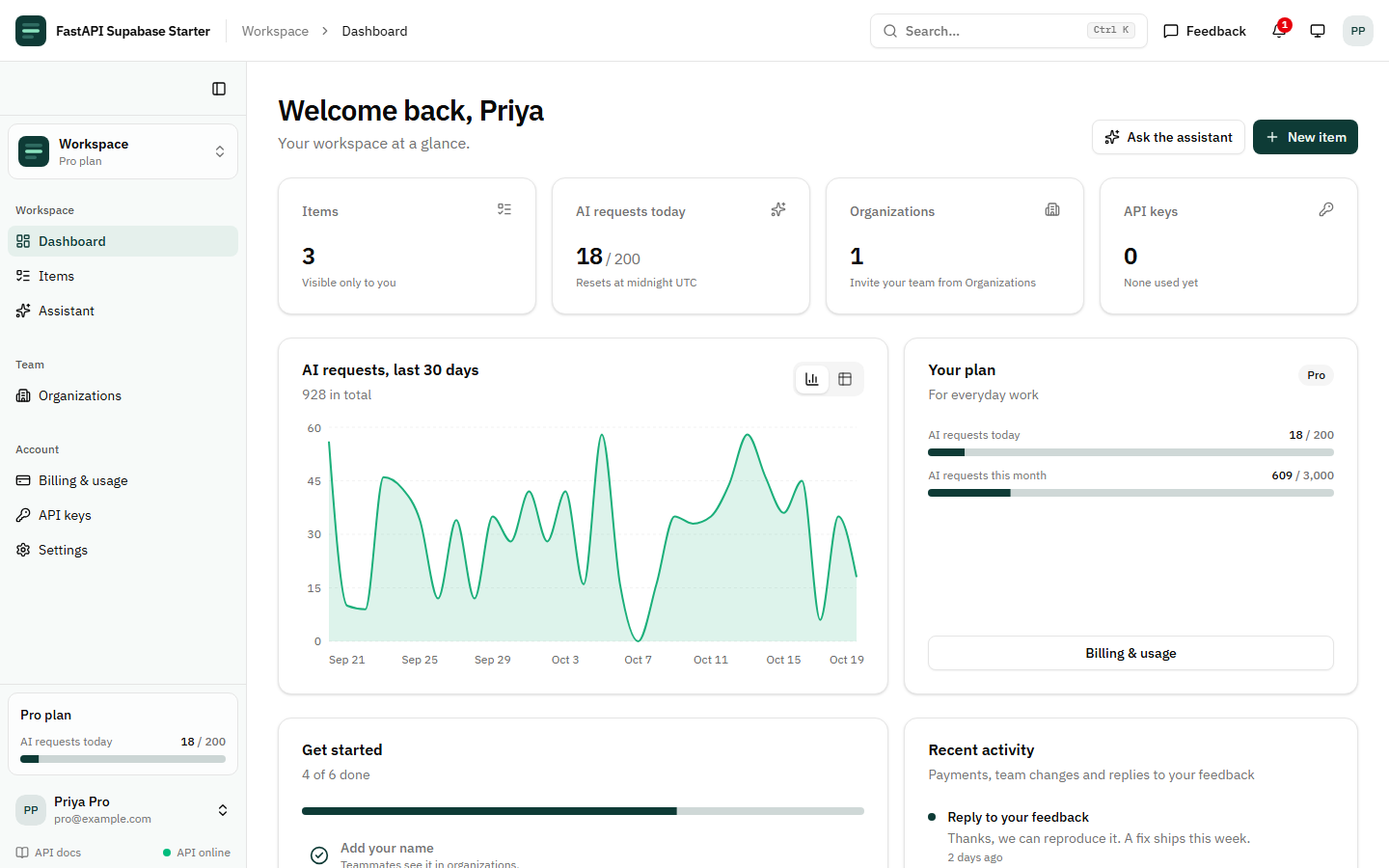Click the API online status indicator
The height and width of the screenshot is (868, 1389).
click(x=197, y=853)
